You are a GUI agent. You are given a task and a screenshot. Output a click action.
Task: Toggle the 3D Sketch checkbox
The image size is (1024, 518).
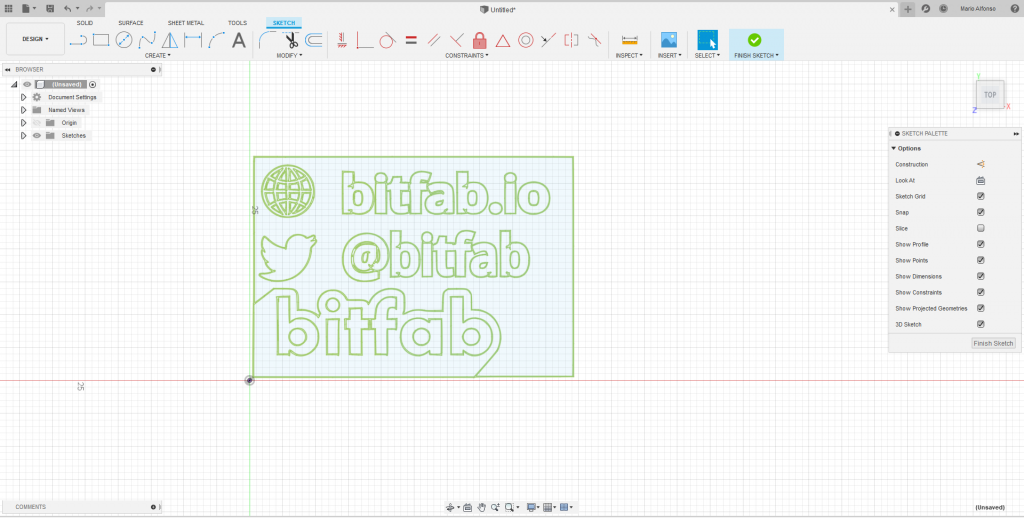click(980, 325)
